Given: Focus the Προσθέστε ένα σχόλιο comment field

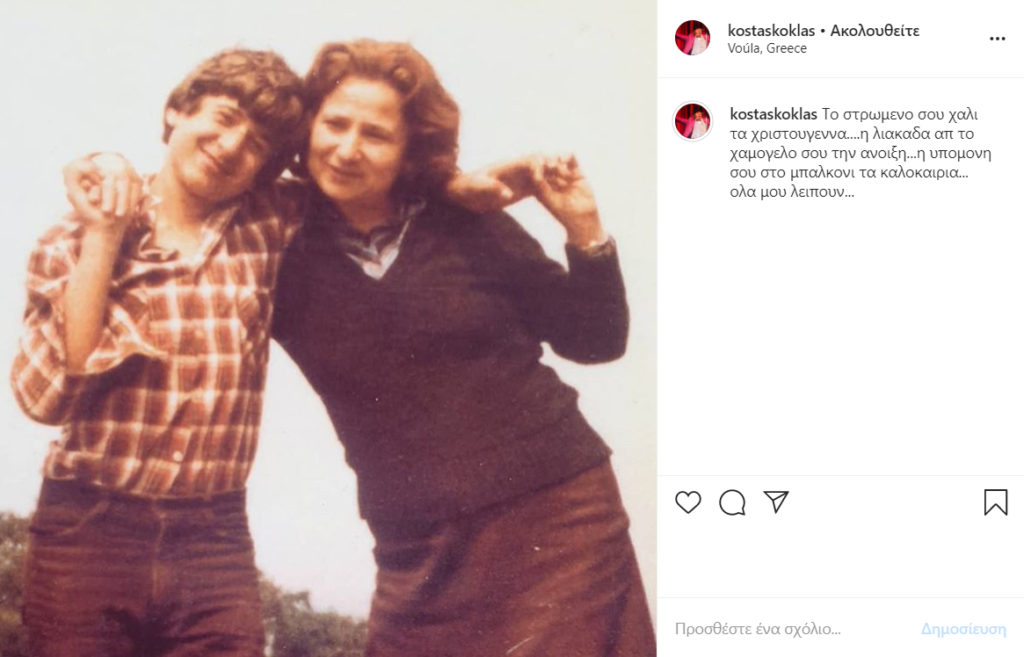Looking at the screenshot, I should [x=790, y=629].
